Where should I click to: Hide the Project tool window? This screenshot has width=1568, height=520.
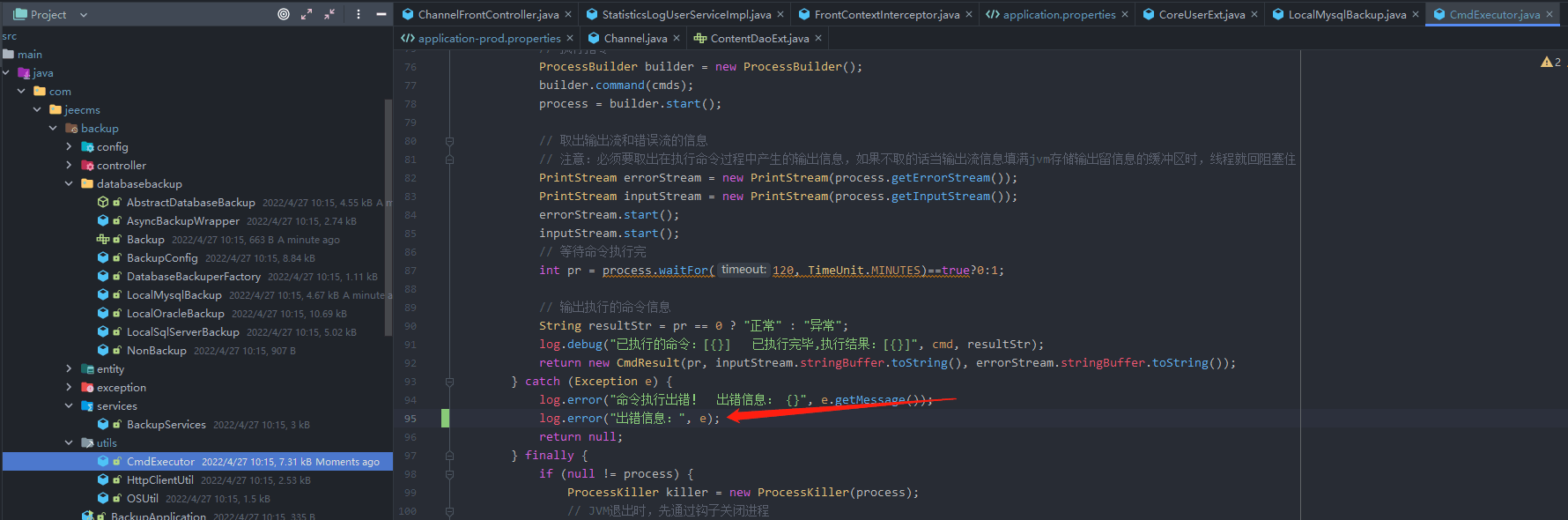pyautogui.click(x=381, y=14)
